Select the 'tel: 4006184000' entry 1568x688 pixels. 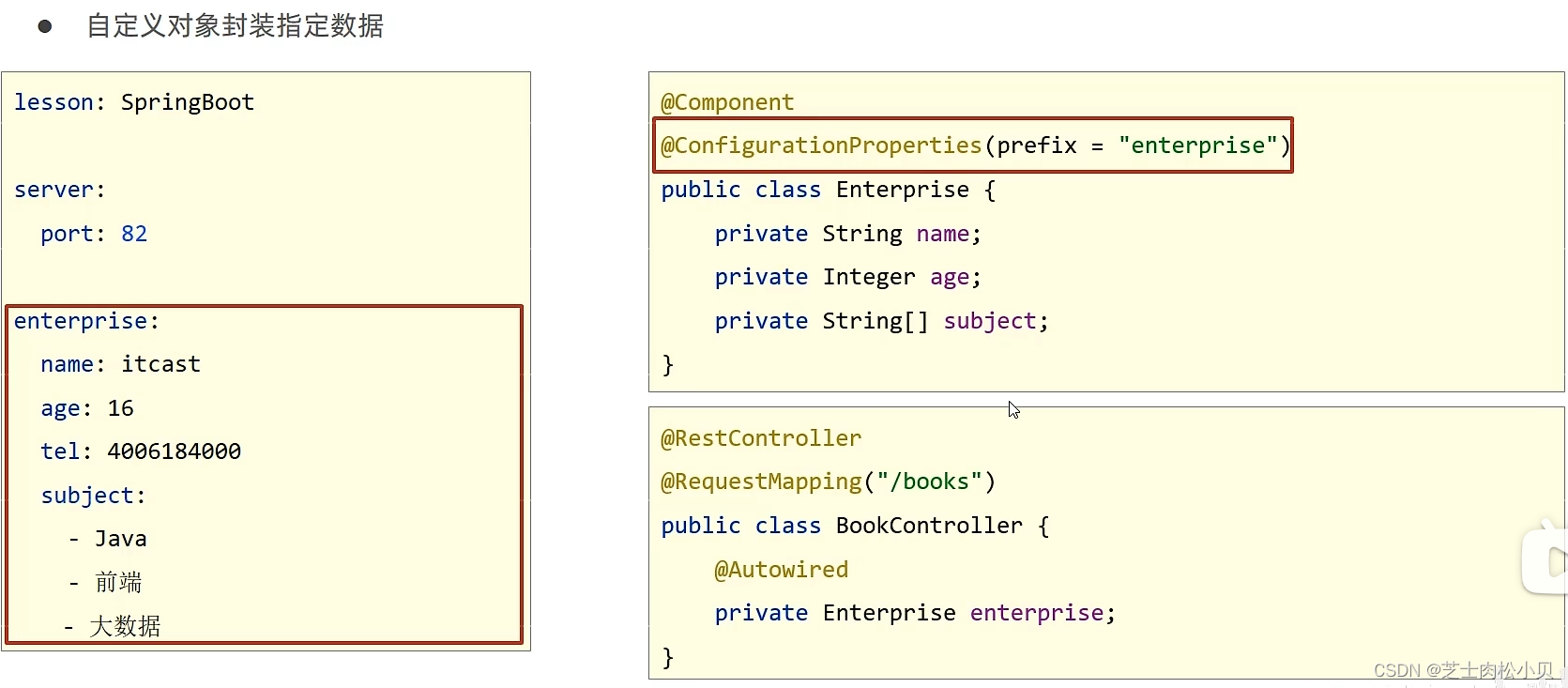[141, 451]
